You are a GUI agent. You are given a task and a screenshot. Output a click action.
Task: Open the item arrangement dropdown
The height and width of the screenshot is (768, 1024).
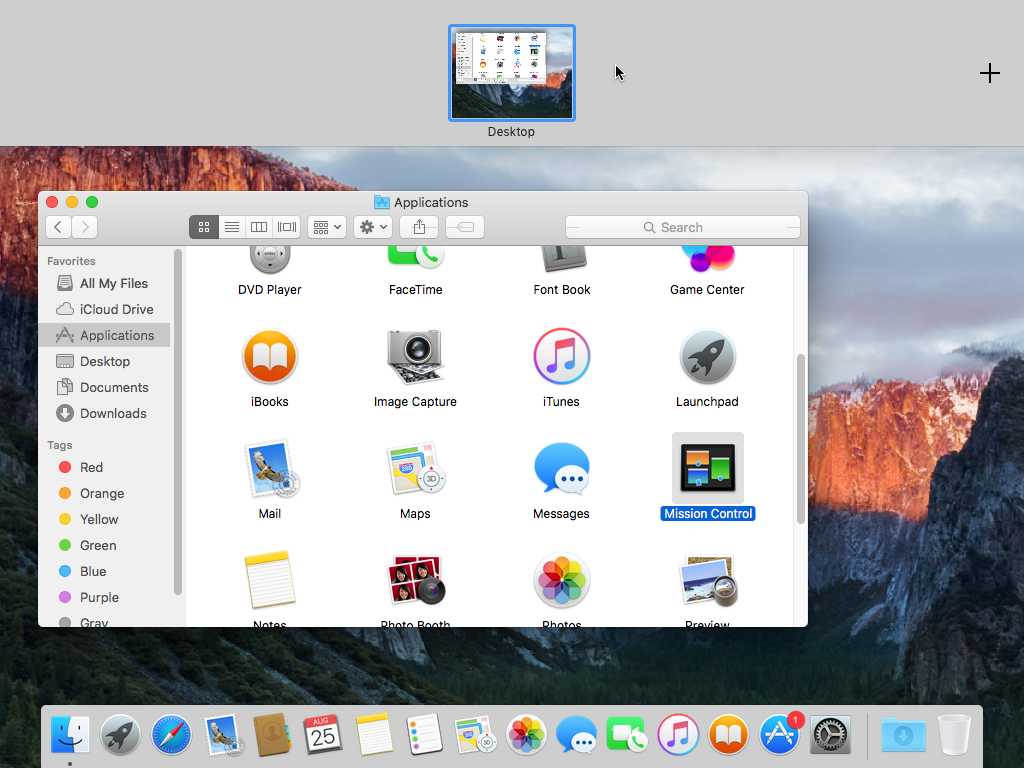pos(327,227)
